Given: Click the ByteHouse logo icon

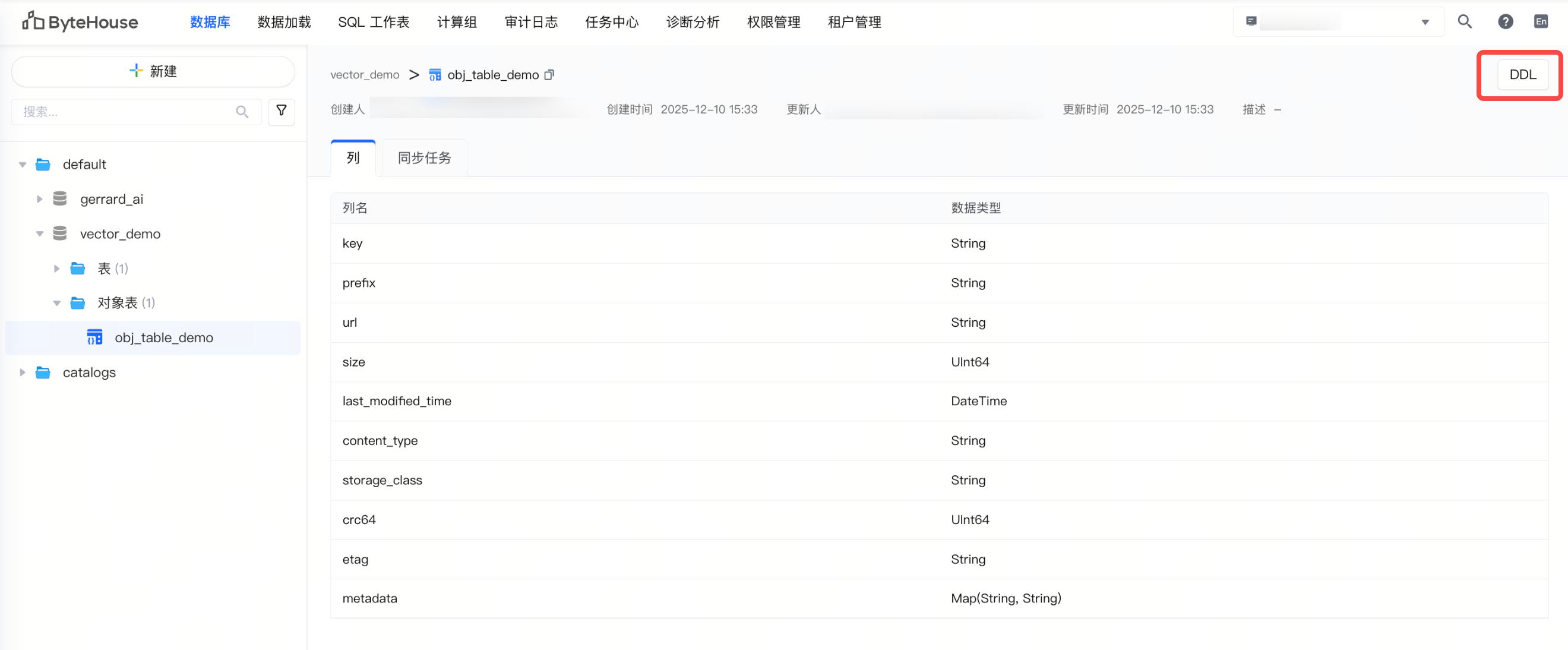Looking at the screenshot, I should click(33, 21).
